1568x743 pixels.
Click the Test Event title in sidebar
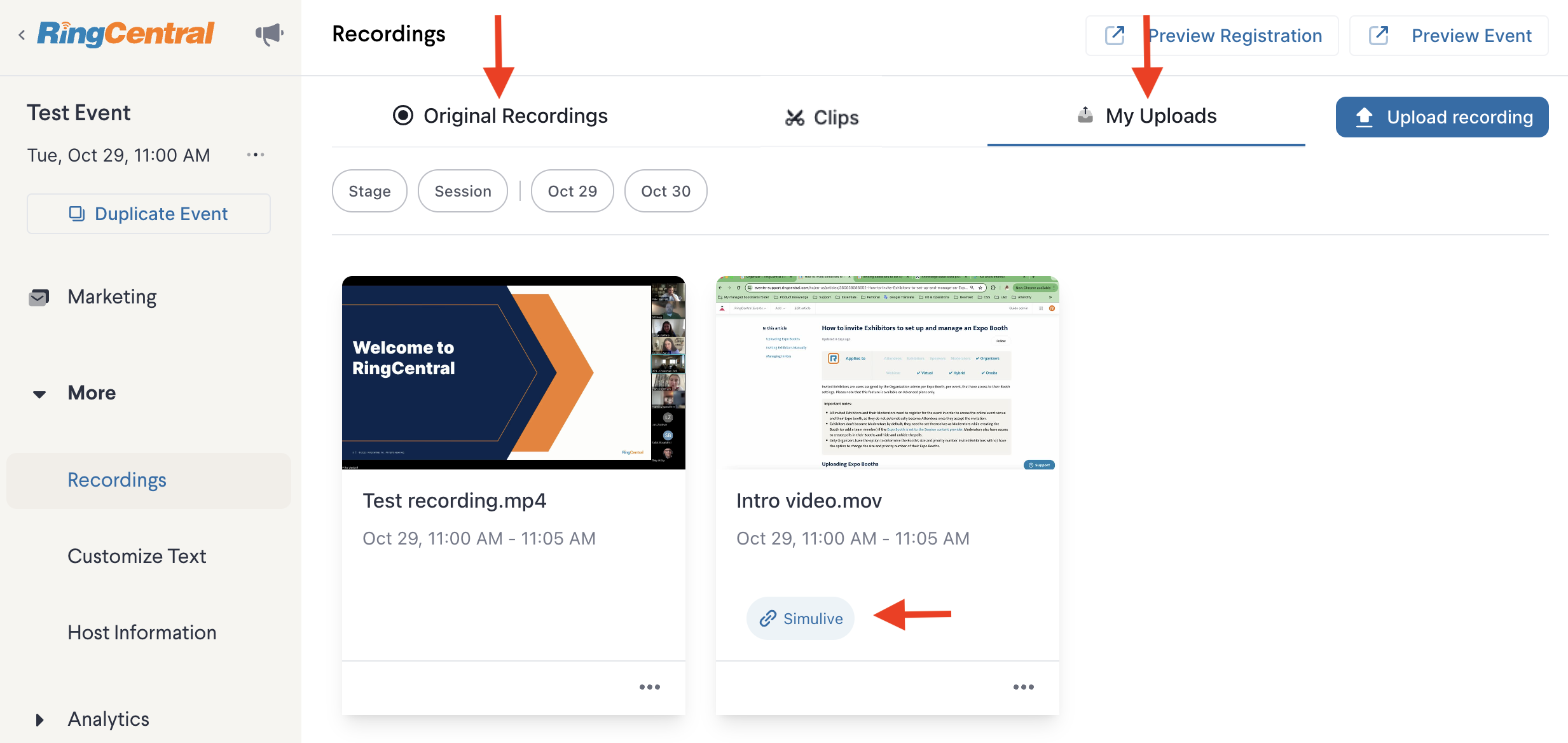click(79, 113)
